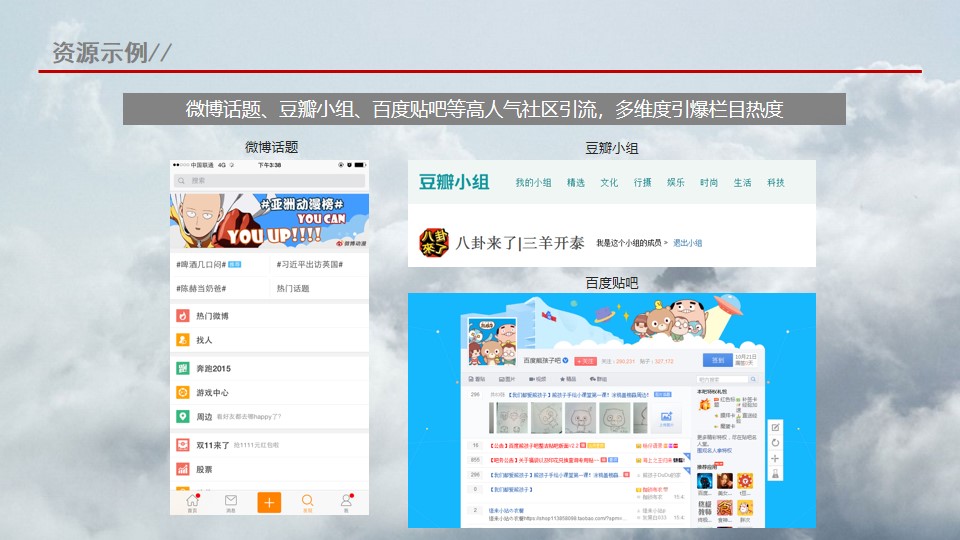Open the 游戏中心 orange icon
The image size is (960, 540).
tap(182, 392)
